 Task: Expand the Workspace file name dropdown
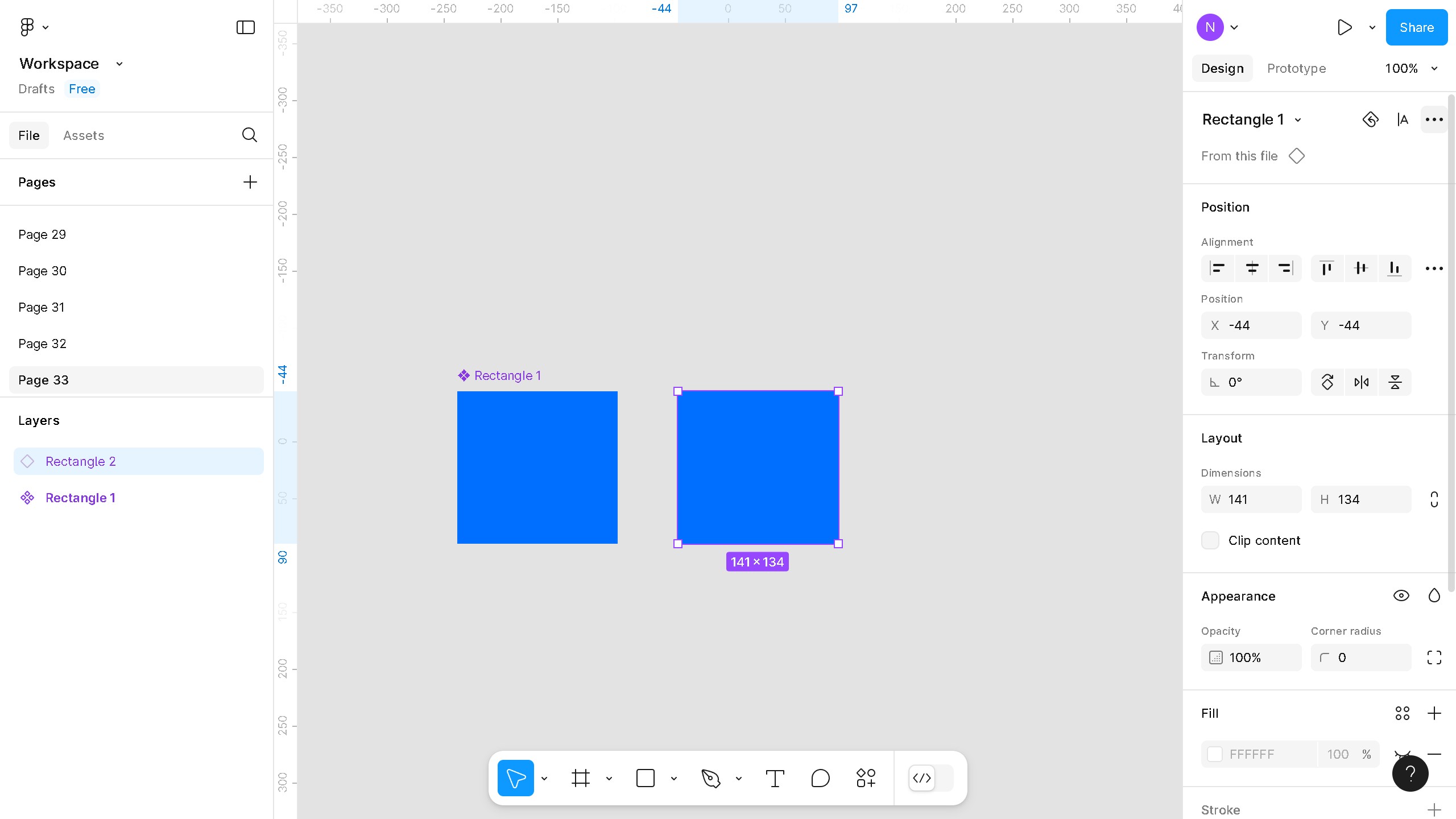[x=119, y=64]
